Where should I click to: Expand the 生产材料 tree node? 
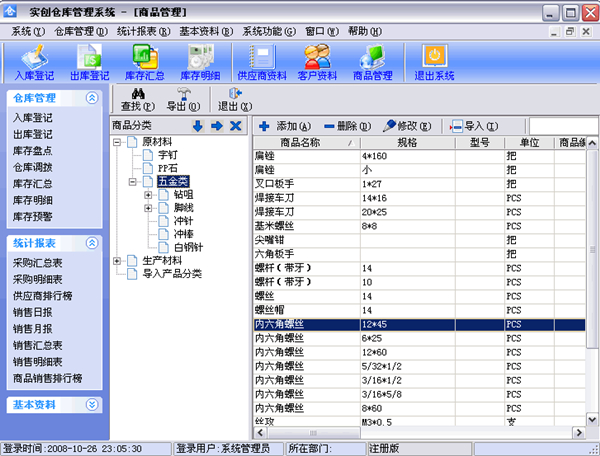click(x=118, y=261)
